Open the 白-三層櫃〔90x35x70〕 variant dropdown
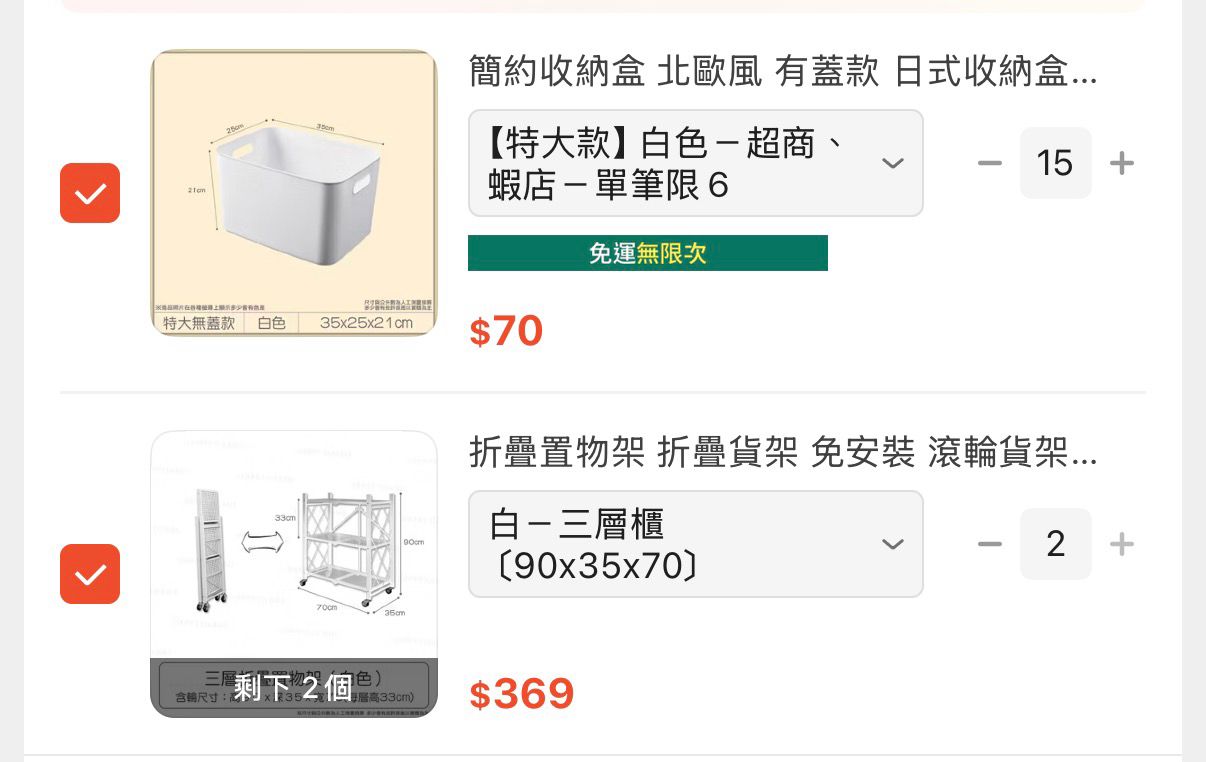 680,544
